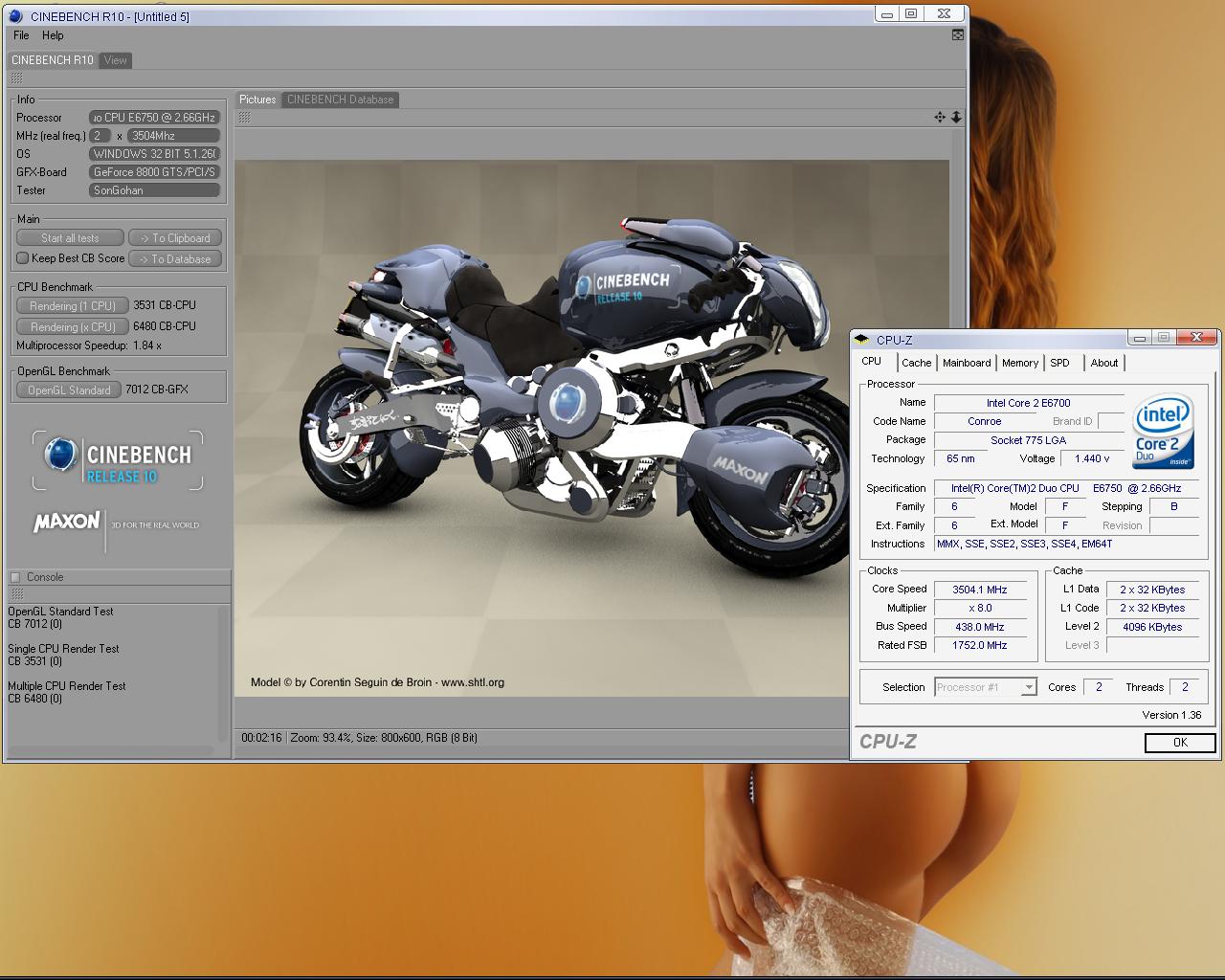Click the zoom view arrow icon
1225x980 pixels.
pos(956,117)
